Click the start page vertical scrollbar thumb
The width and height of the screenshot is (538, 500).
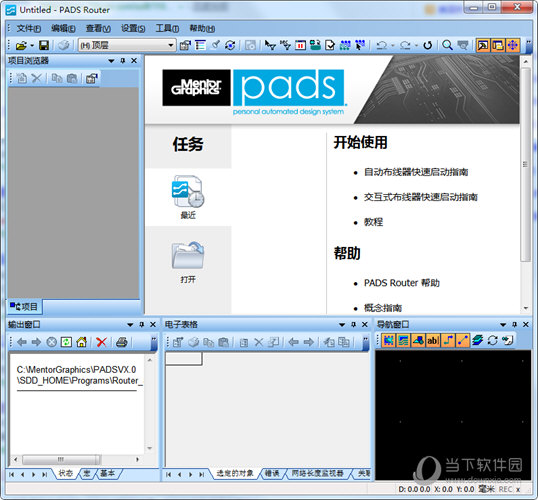click(525, 165)
